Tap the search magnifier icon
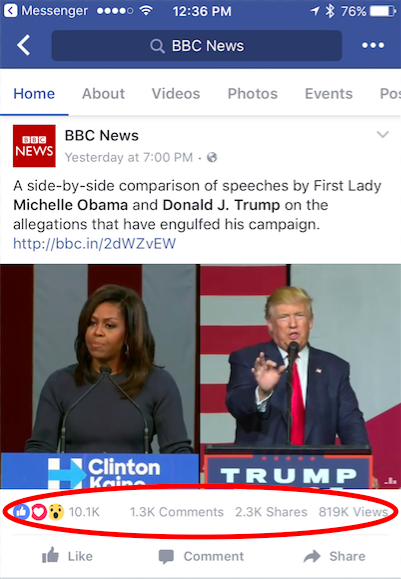 pyautogui.click(x=157, y=46)
